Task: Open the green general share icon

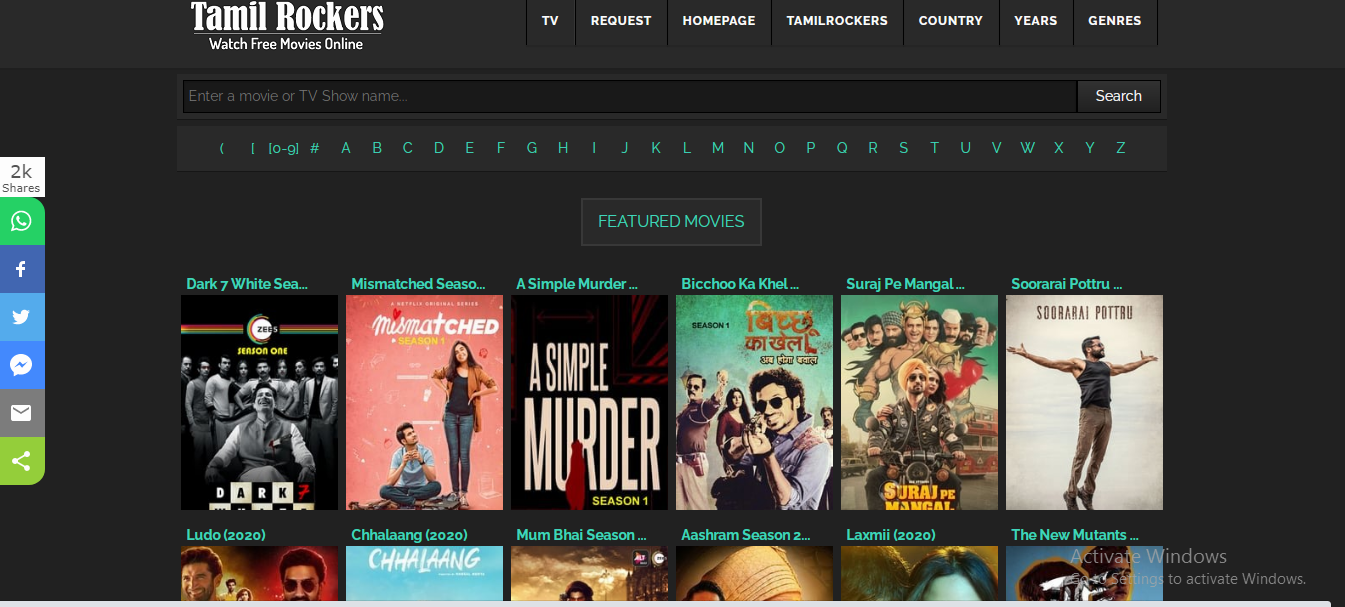Action: pos(22,461)
